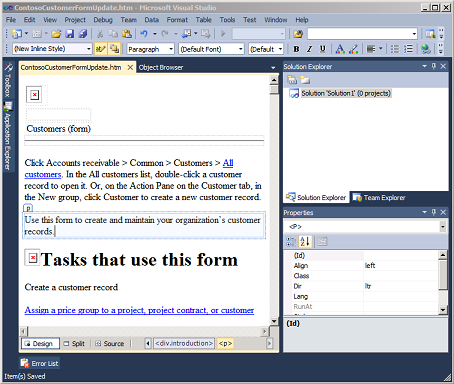Switch to the Object Browser tab

click(161, 68)
